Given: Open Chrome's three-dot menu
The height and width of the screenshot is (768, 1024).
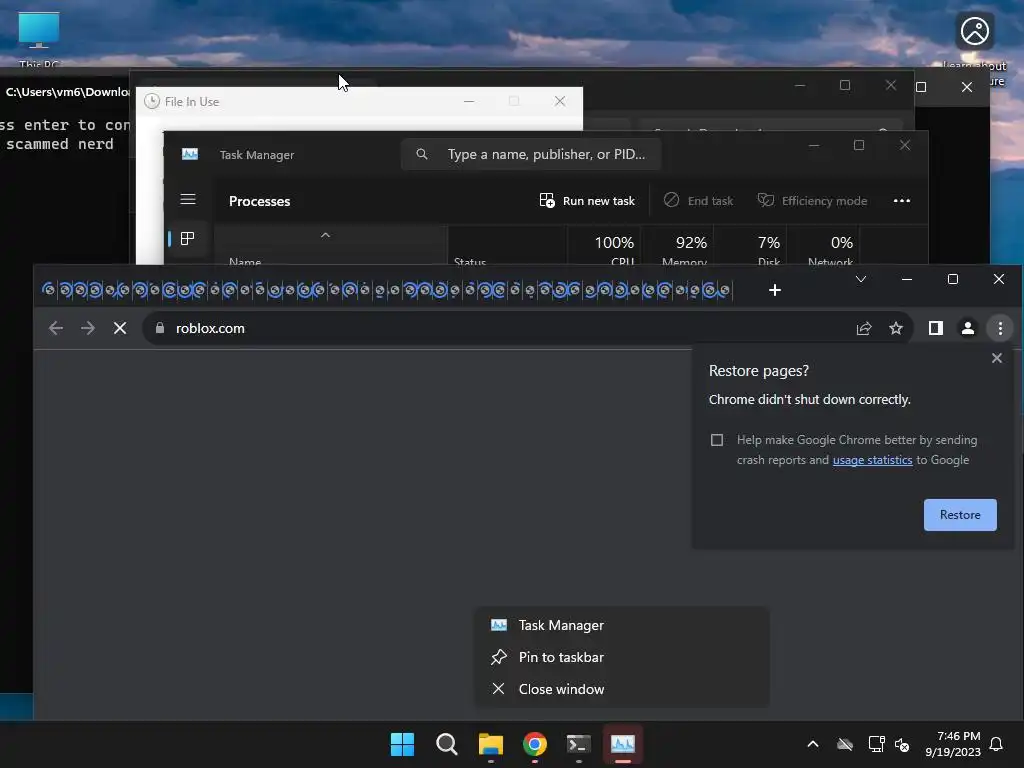Looking at the screenshot, I should pos(1000,328).
